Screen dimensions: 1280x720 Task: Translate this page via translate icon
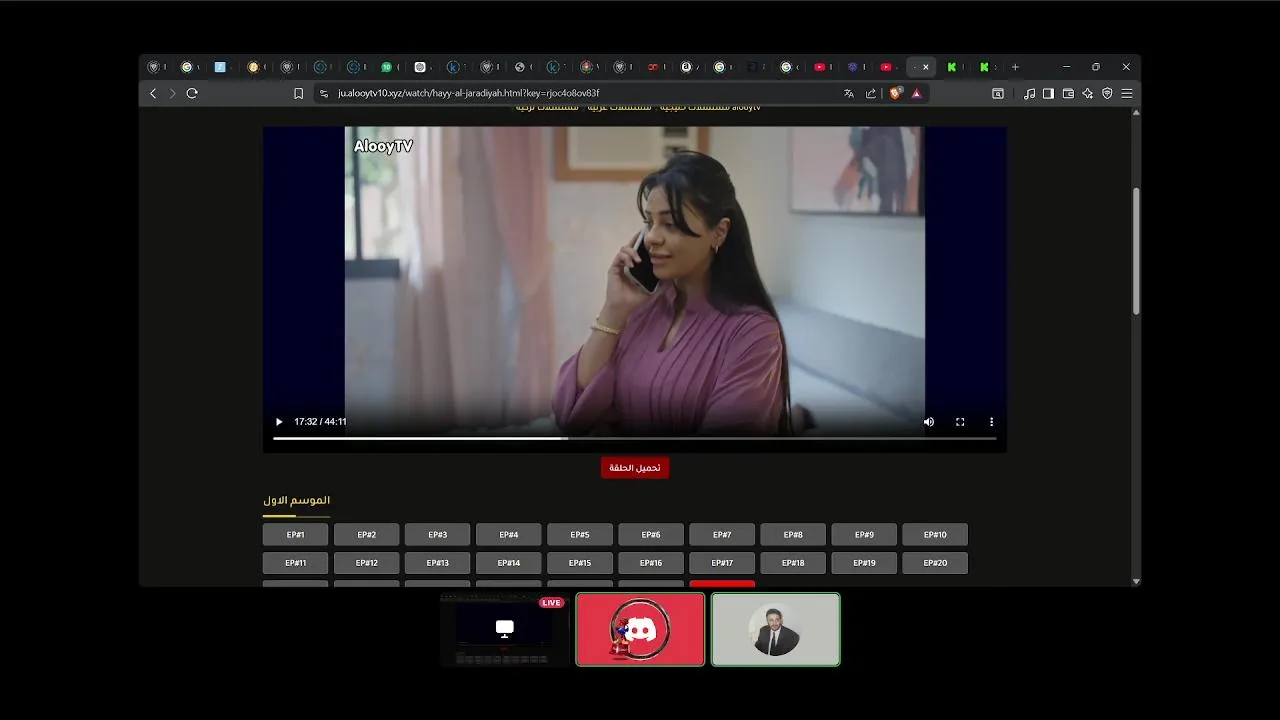click(x=849, y=93)
